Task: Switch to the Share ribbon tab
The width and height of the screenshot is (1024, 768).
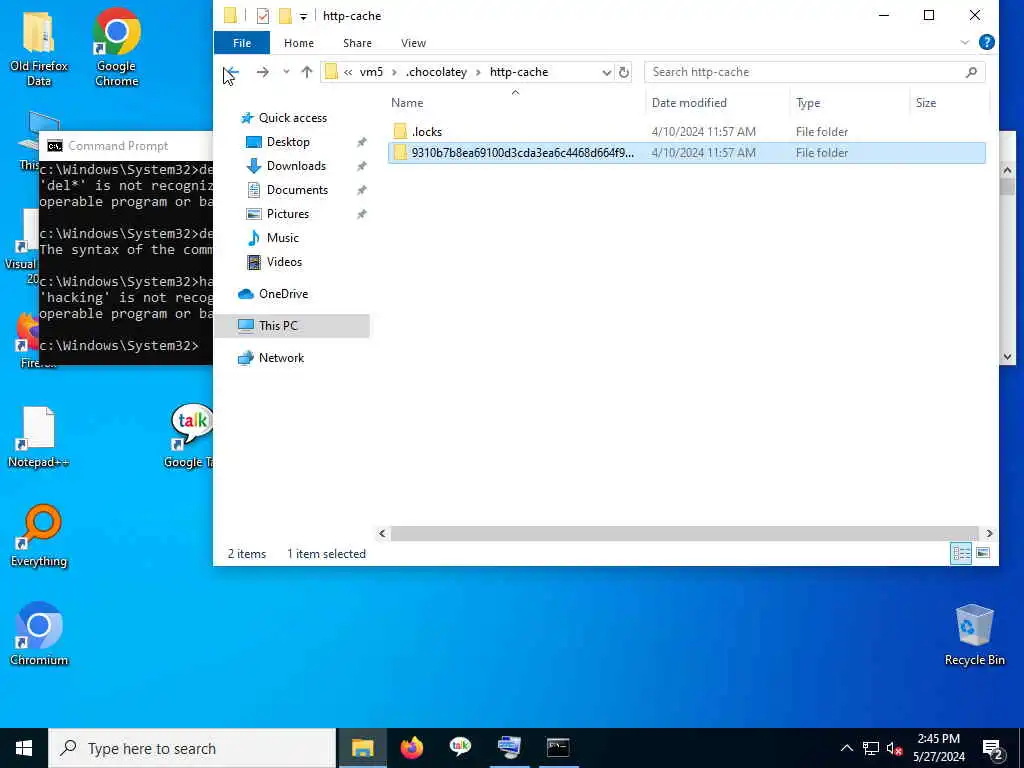Action: click(x=357, y=43)
